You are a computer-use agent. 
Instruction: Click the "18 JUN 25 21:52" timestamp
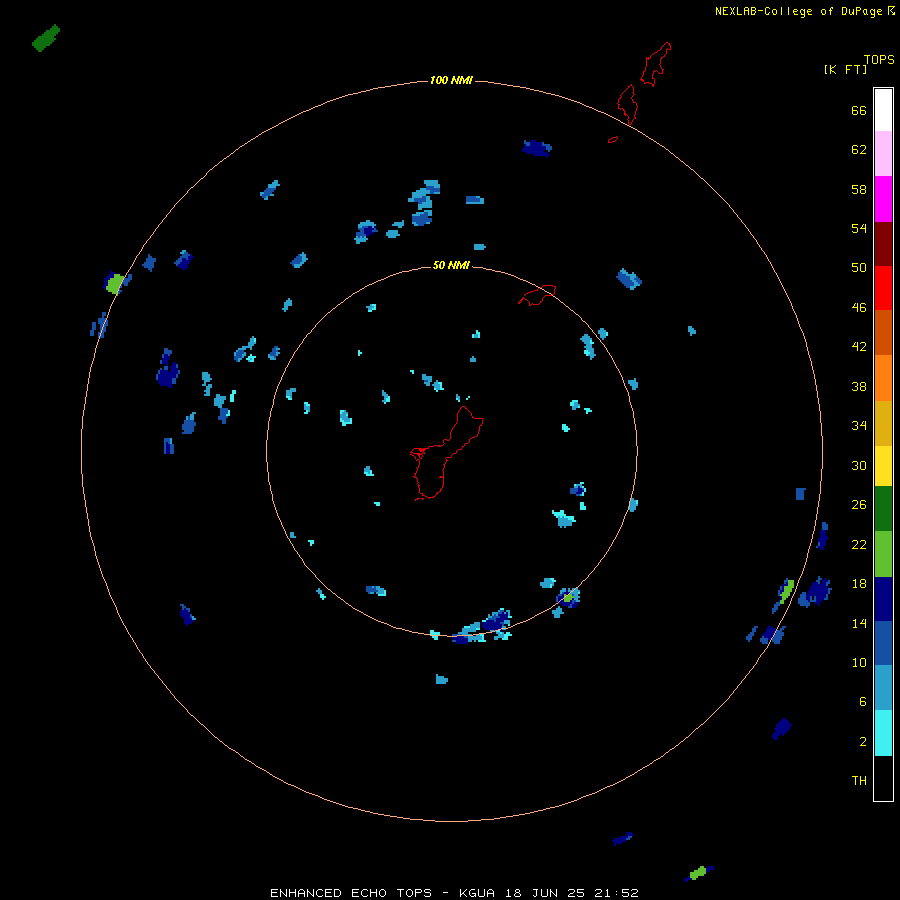[x=572, y=893]
